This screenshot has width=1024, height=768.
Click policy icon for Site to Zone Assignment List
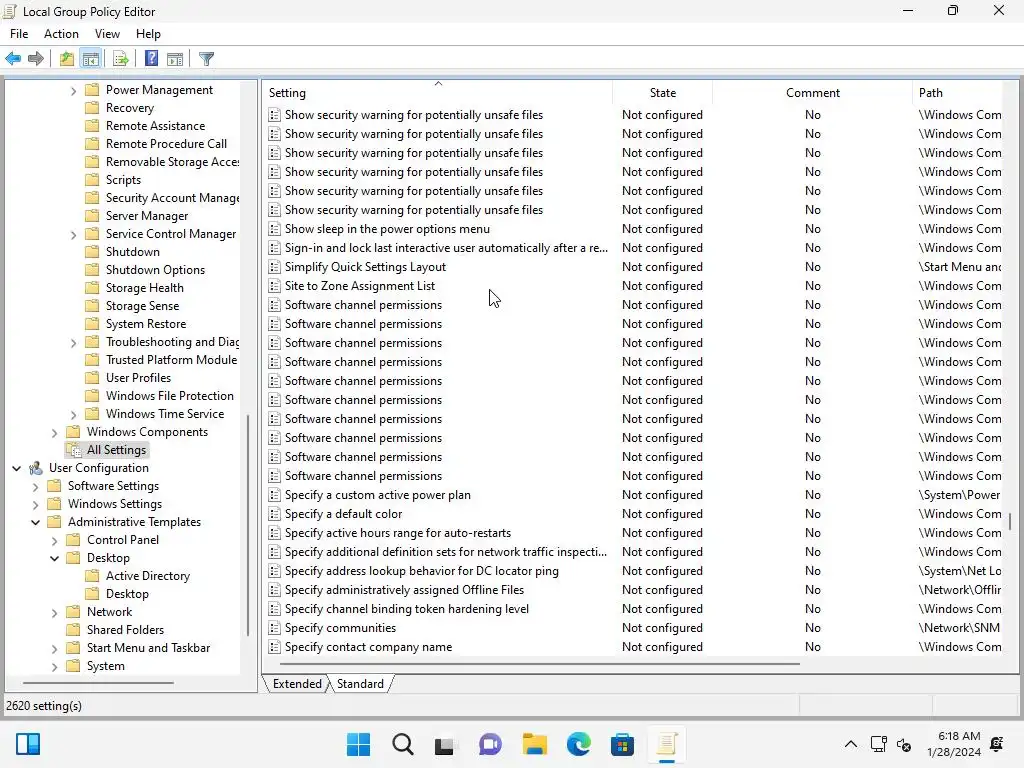tap(274, 285)
